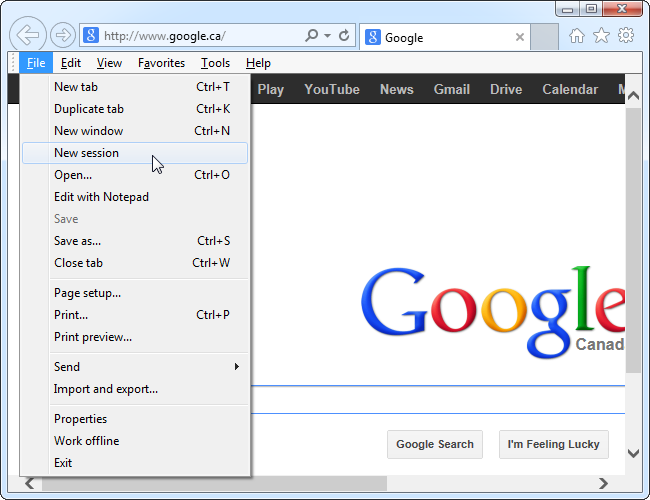Click the vertical scrollbar down arrow
650x500 pixels.
633,453
